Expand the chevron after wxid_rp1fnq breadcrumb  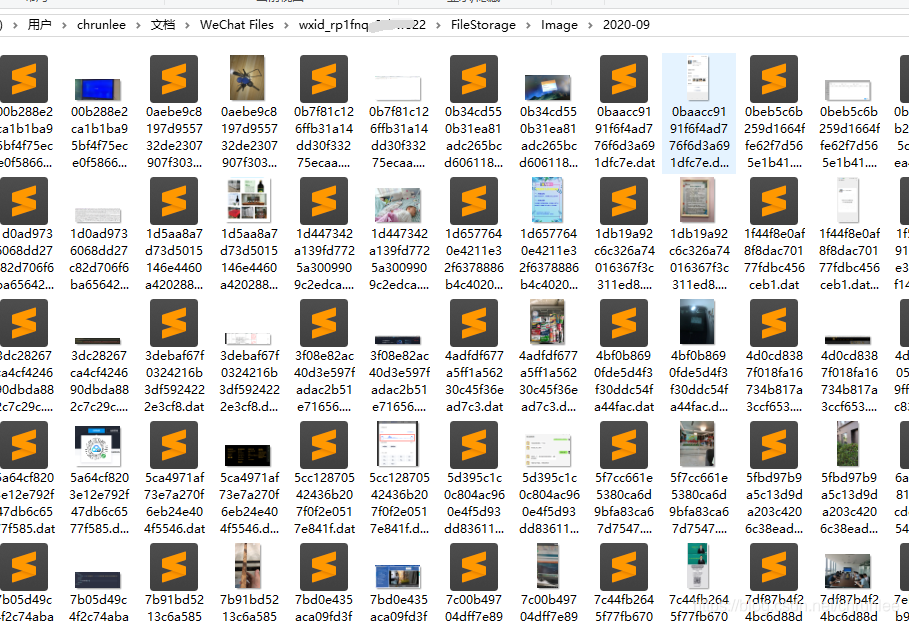(x=438, y=25)
